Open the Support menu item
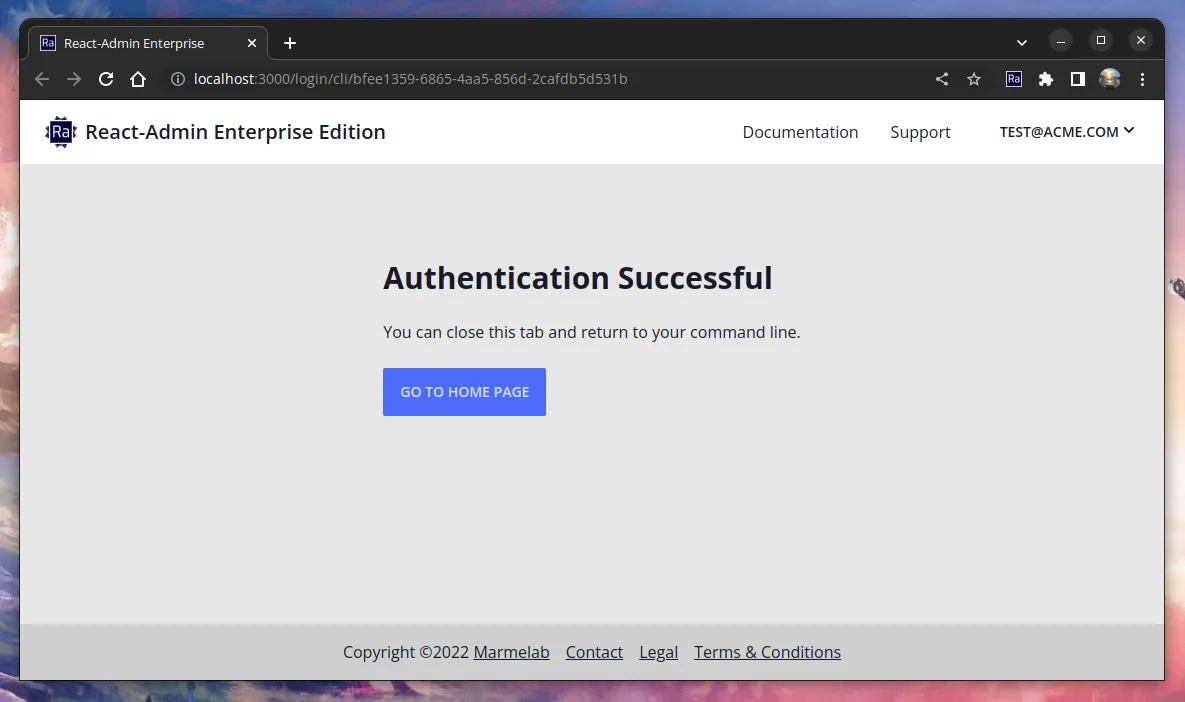The width and height of the screenshot is (1185, 702). [x=920, y=132]
